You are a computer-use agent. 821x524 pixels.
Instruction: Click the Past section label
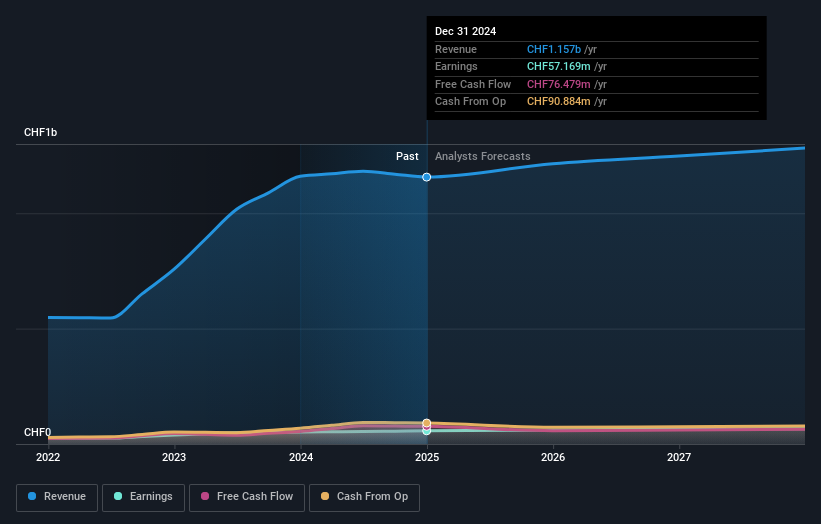[407, 156]
